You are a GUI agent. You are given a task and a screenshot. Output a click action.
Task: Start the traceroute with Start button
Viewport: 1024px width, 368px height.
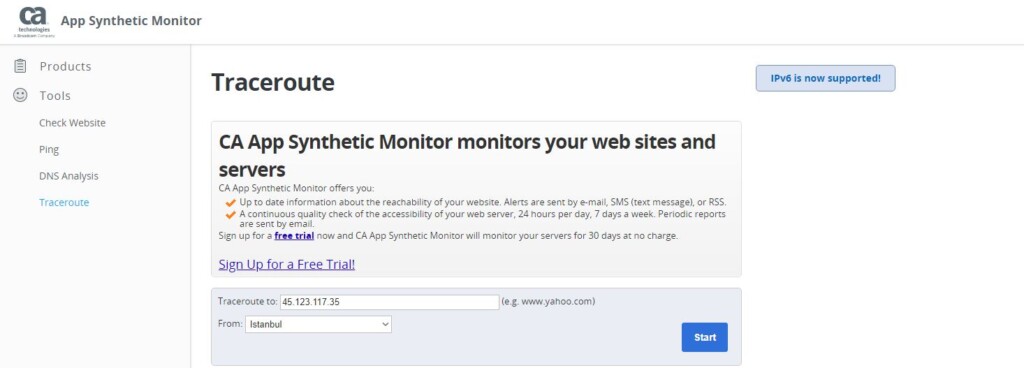click(x=705, y=337)
